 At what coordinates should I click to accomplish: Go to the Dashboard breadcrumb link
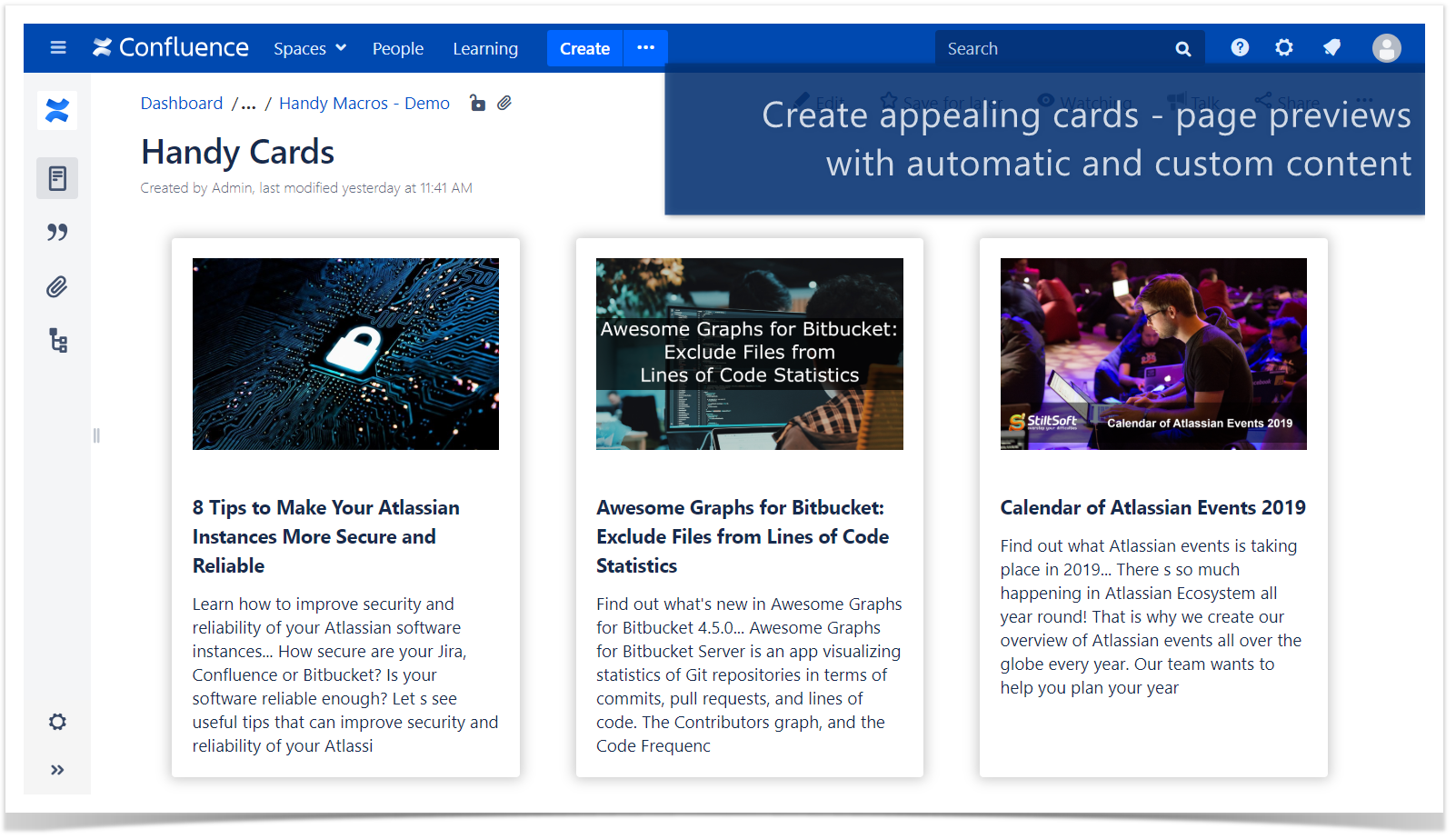182,104
